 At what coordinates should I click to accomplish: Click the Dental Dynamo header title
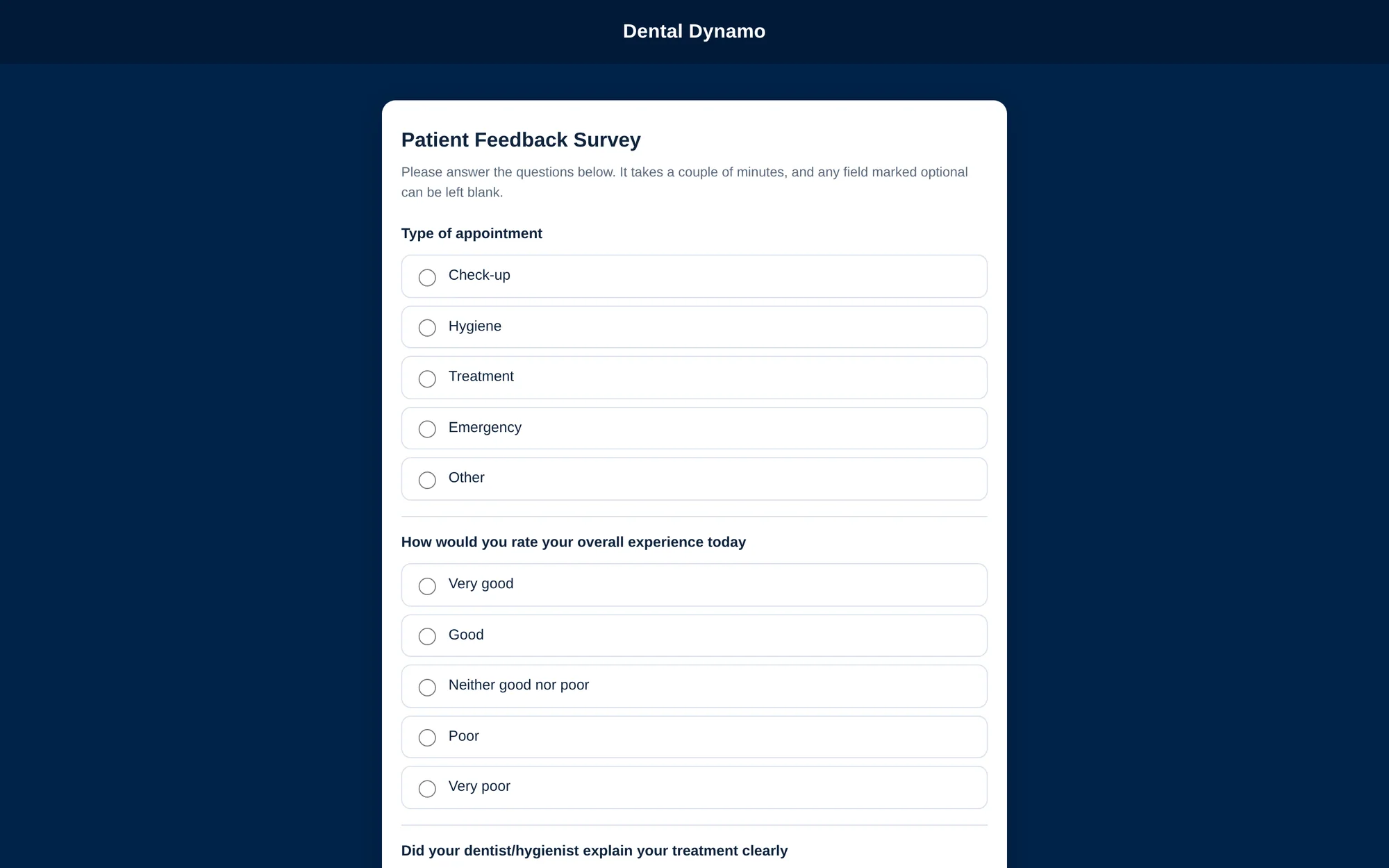pyautogui.click(x=694, y=31)
